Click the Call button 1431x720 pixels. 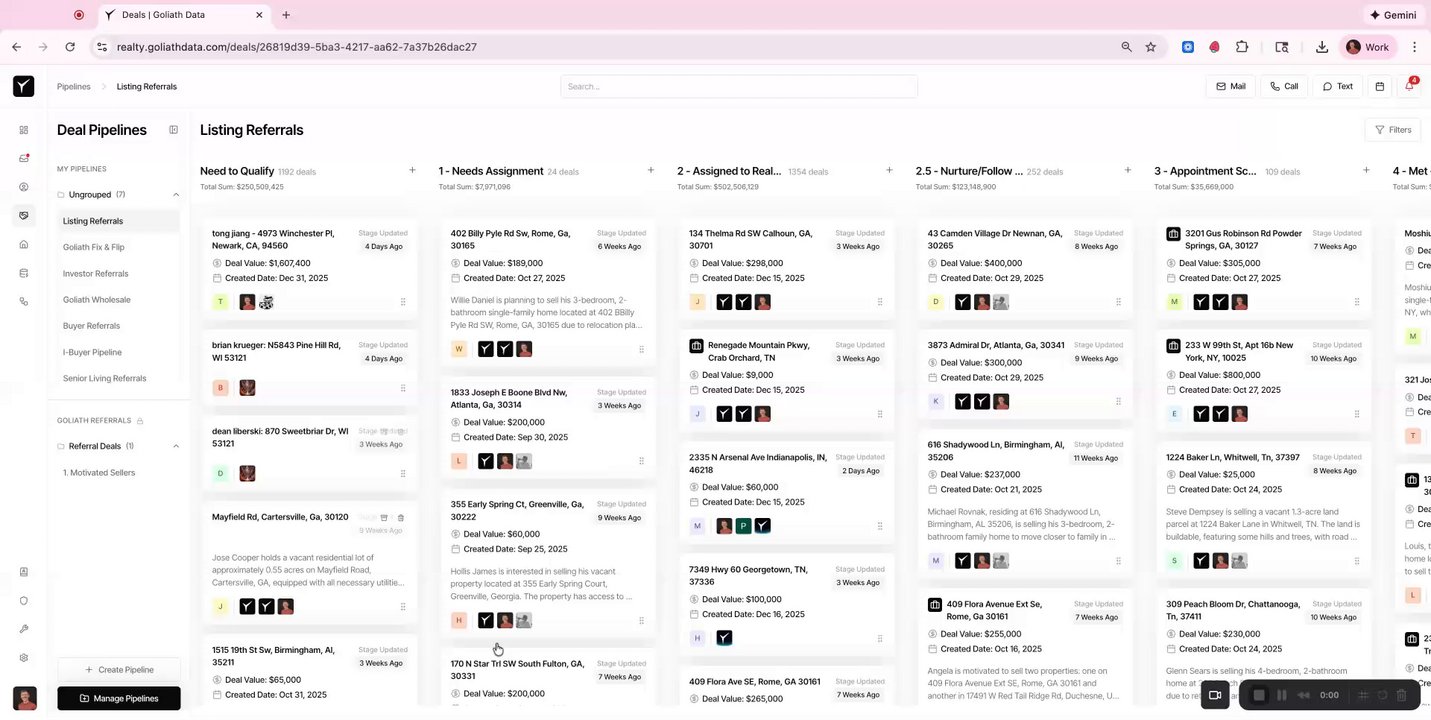1284,87
